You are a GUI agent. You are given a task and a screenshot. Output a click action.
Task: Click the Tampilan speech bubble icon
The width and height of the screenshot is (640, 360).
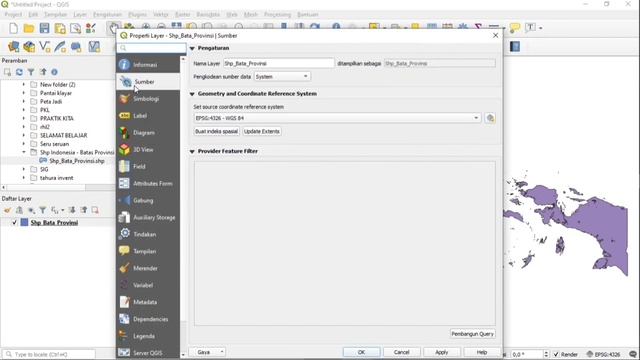124,251
